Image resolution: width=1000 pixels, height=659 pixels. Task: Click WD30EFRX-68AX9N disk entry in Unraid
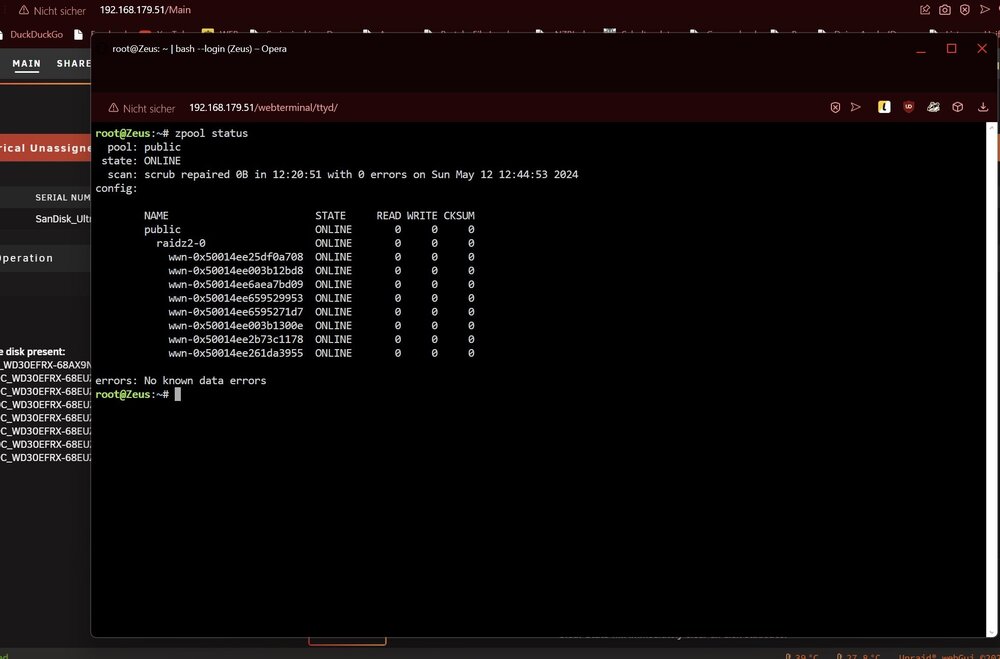[x=45, y=365]
